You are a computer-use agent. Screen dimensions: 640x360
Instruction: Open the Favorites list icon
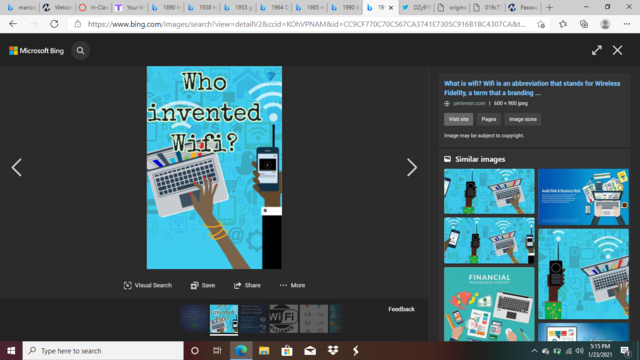click(x=563, y=24)
